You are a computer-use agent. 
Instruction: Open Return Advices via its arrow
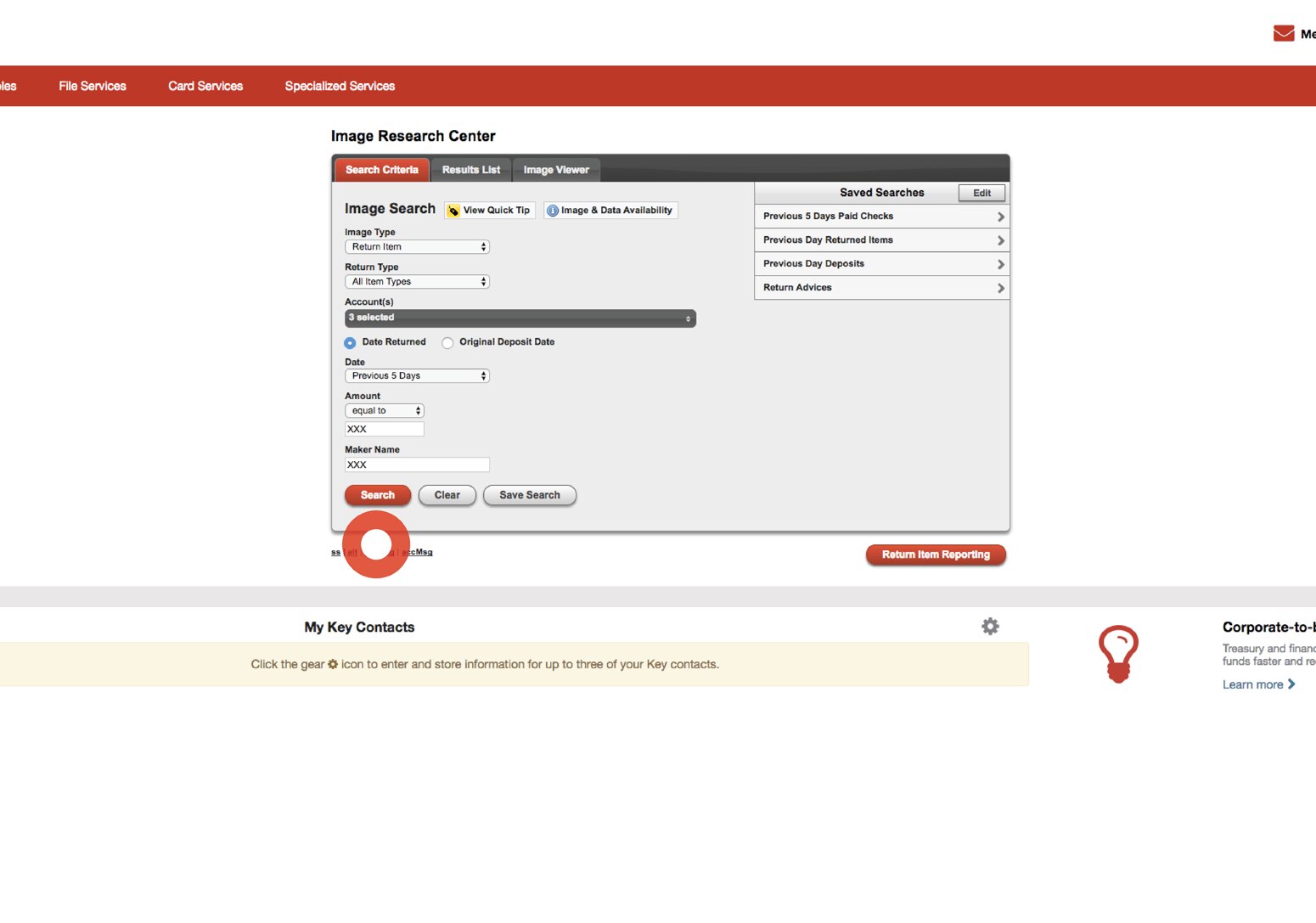[x=1002, y=287]
